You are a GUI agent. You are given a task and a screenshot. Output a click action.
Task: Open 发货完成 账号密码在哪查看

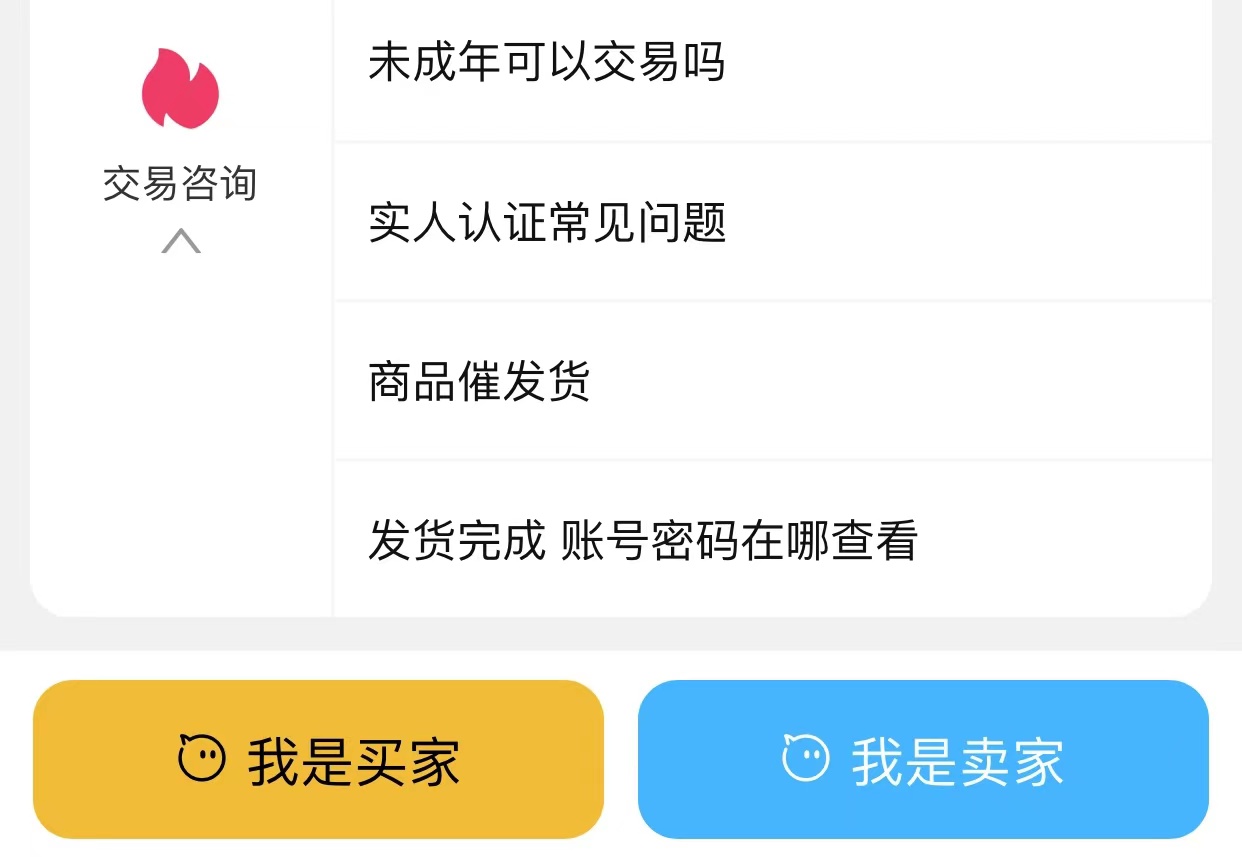click(x=643, y=541)
